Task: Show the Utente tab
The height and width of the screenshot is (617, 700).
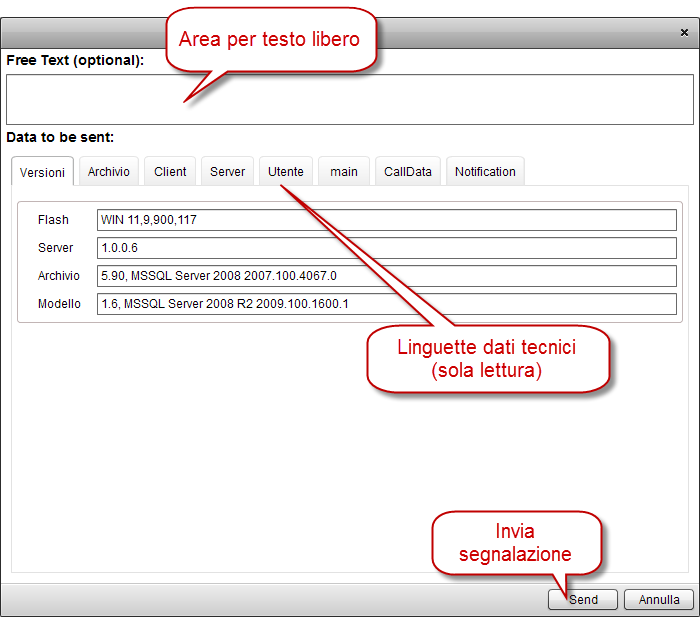Action: 285,172
